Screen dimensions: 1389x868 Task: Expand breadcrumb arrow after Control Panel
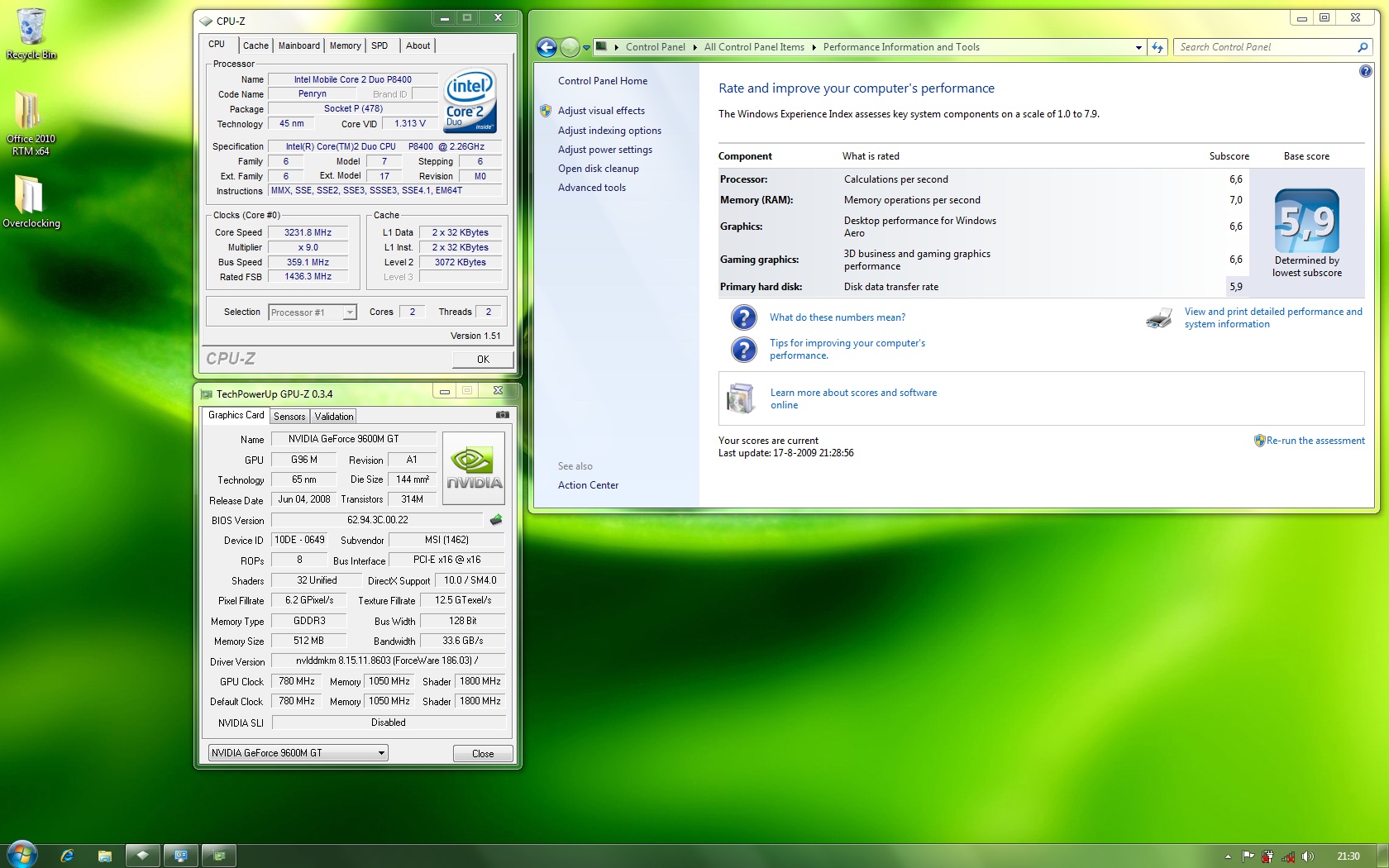coord(694,47)
